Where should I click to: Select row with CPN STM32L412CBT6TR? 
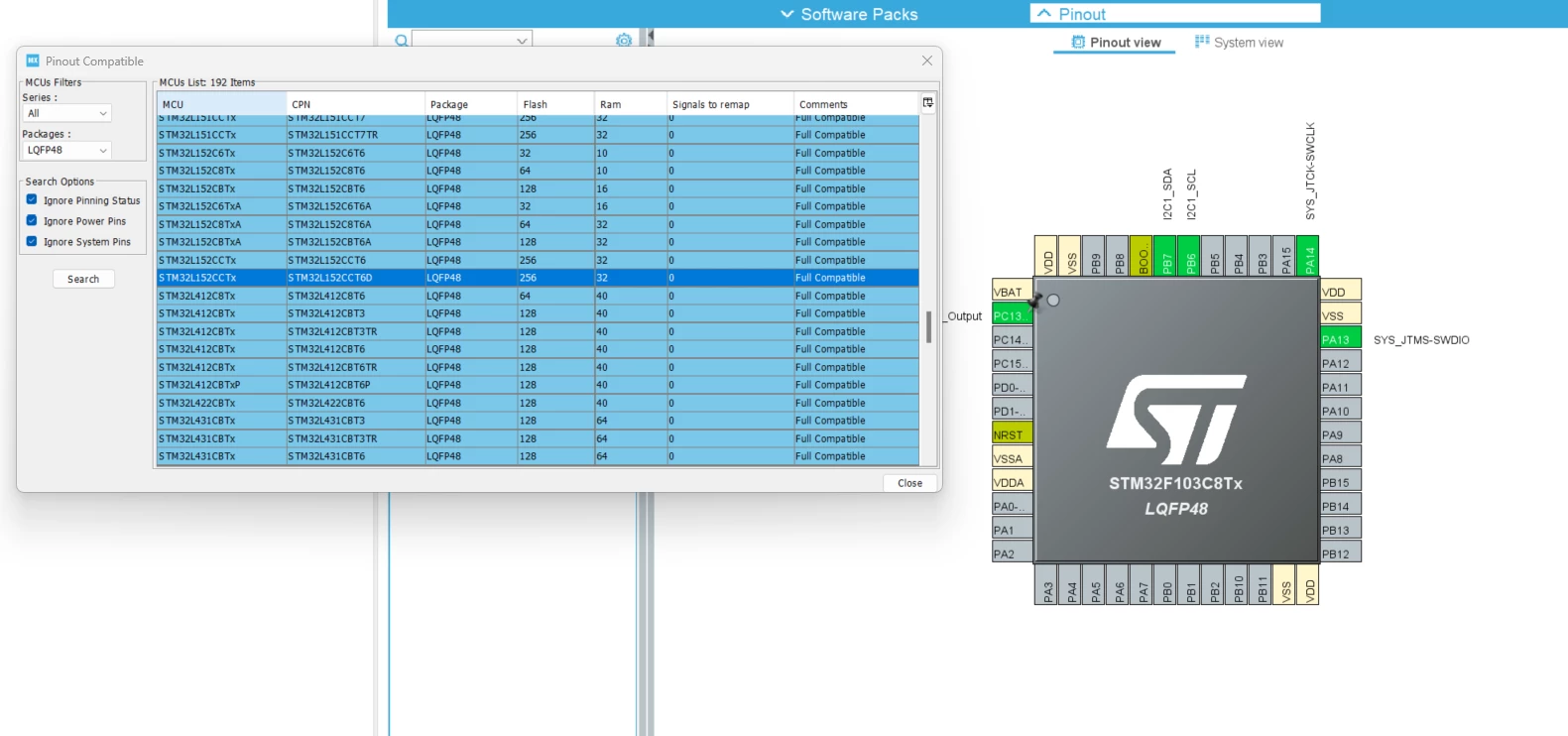click(x=538, y=367)
